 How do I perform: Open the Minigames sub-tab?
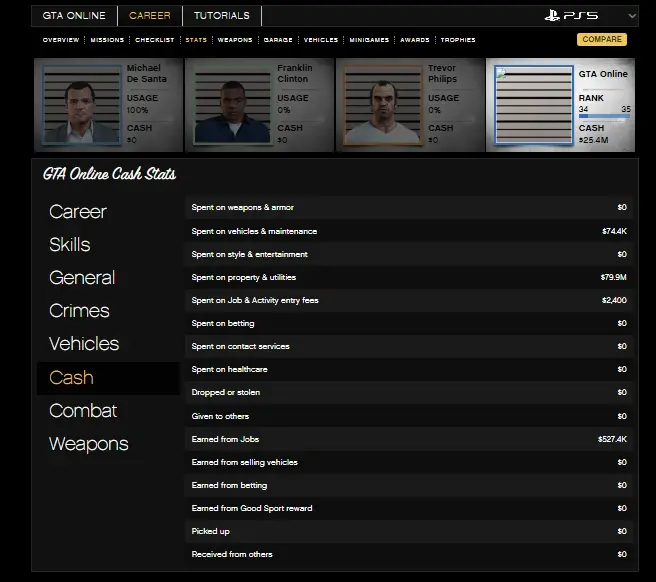click(369, 40)
